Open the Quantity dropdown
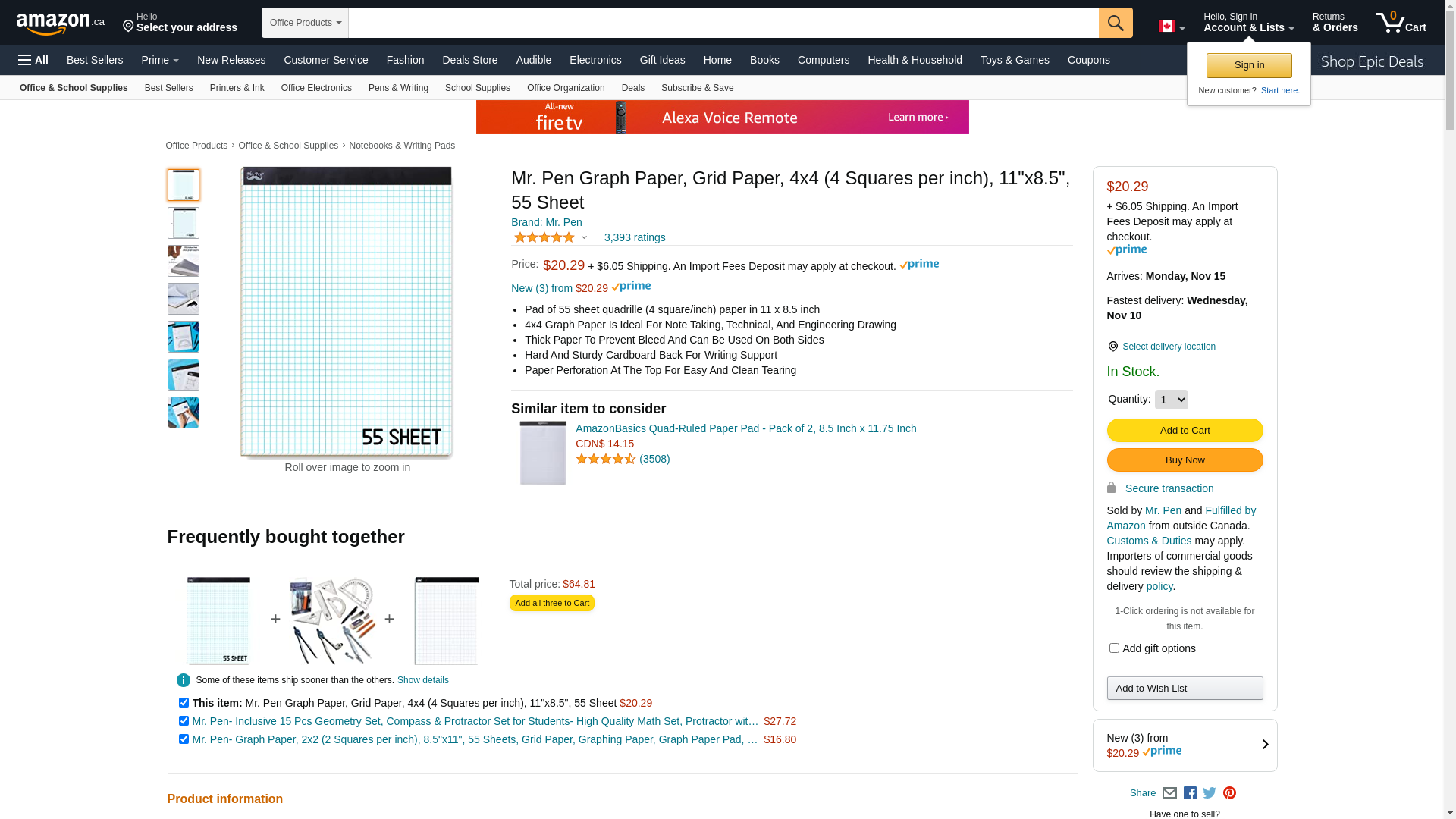The height and width of the screenshot is (819, 1456). click(x=1171, y=400)
